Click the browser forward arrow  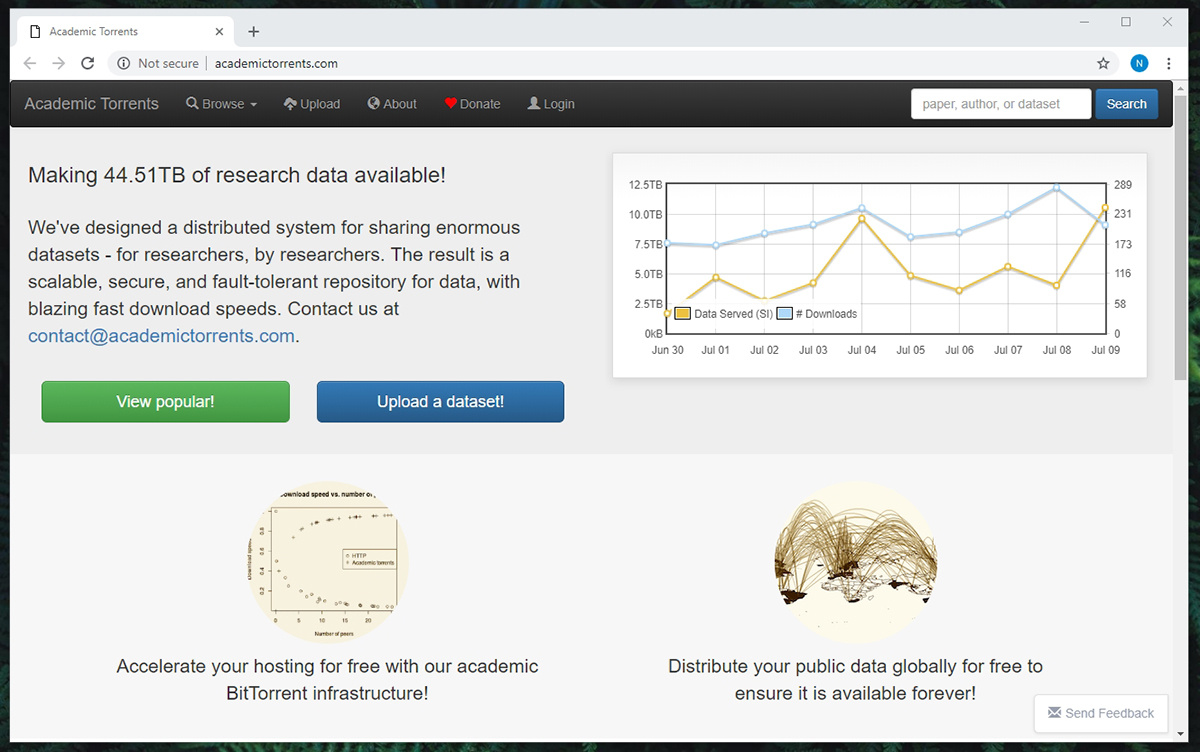pyautogui.click(x=59, y=63)
